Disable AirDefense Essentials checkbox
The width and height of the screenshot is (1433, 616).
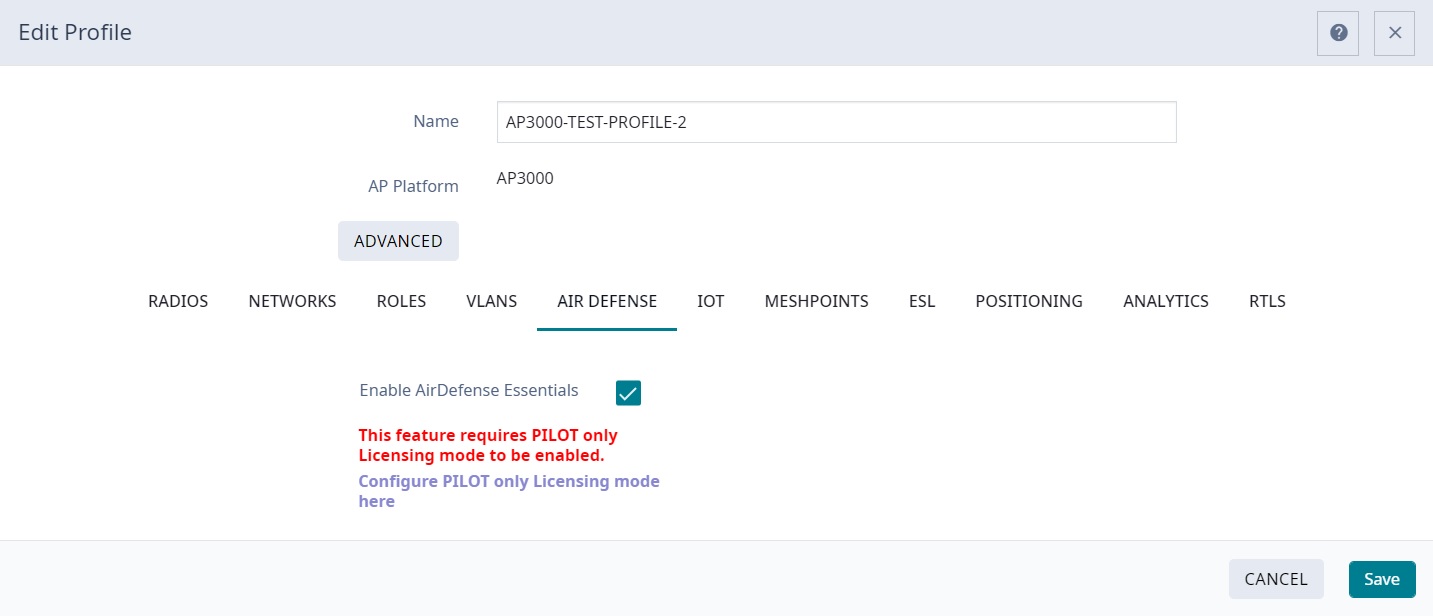(628, 392)
